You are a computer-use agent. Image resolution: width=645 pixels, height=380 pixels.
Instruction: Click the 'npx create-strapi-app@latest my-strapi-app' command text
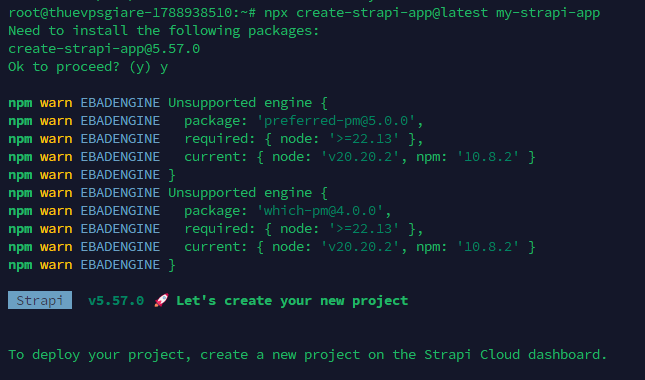coord(432,13)
